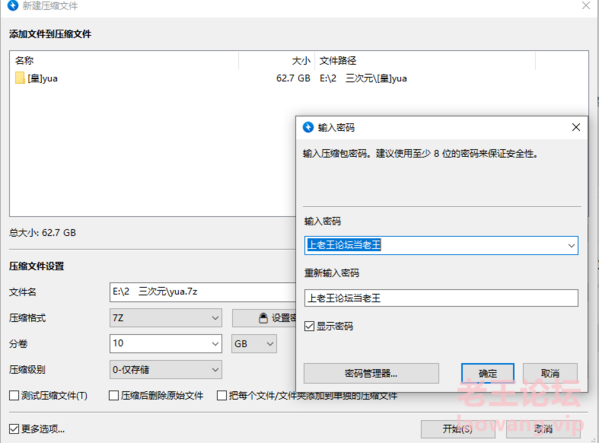Enable the 测试压缩文件(T) checkbox

tap(14, 395)
